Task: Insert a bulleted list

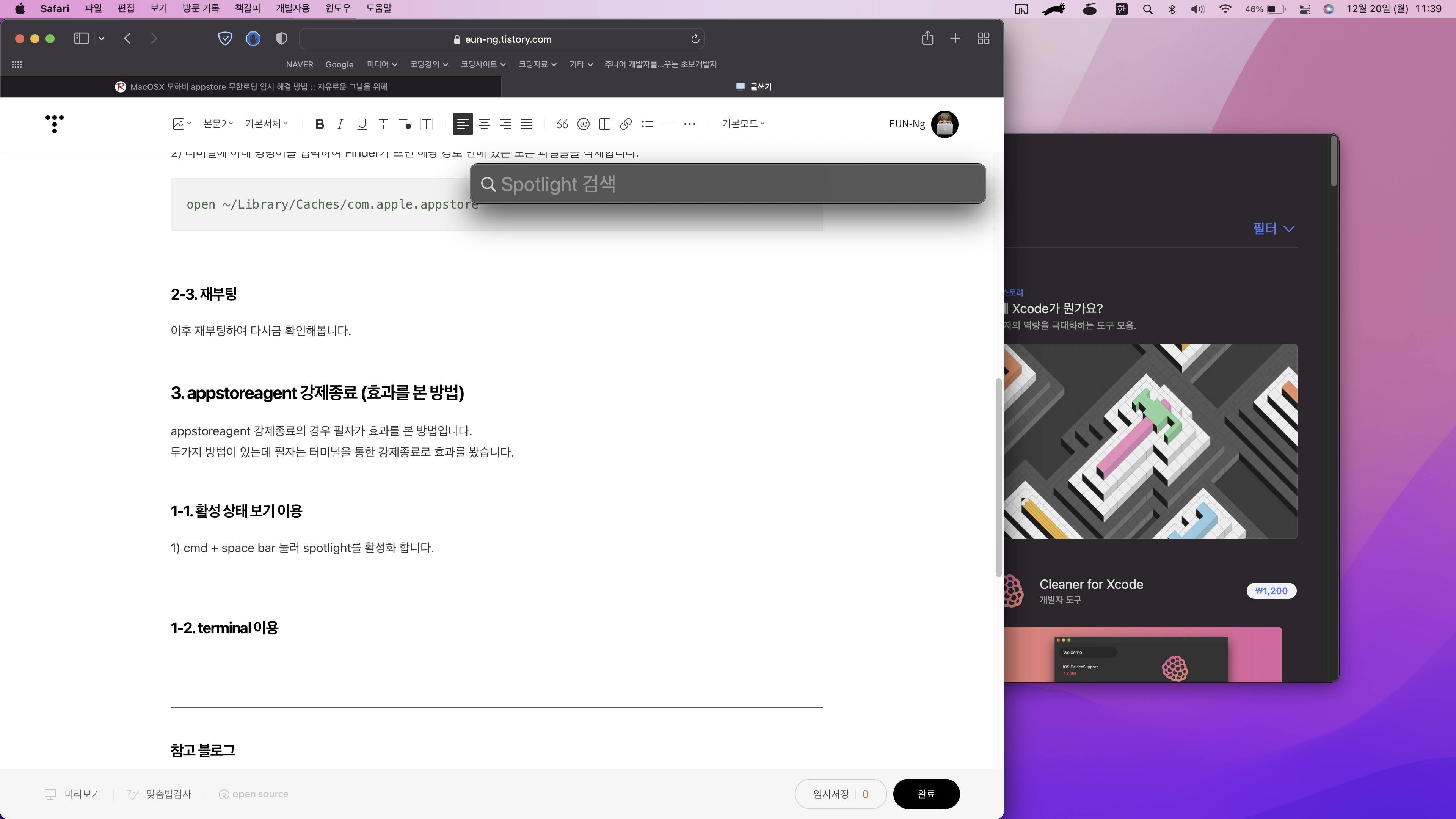Action: [646, 124]
